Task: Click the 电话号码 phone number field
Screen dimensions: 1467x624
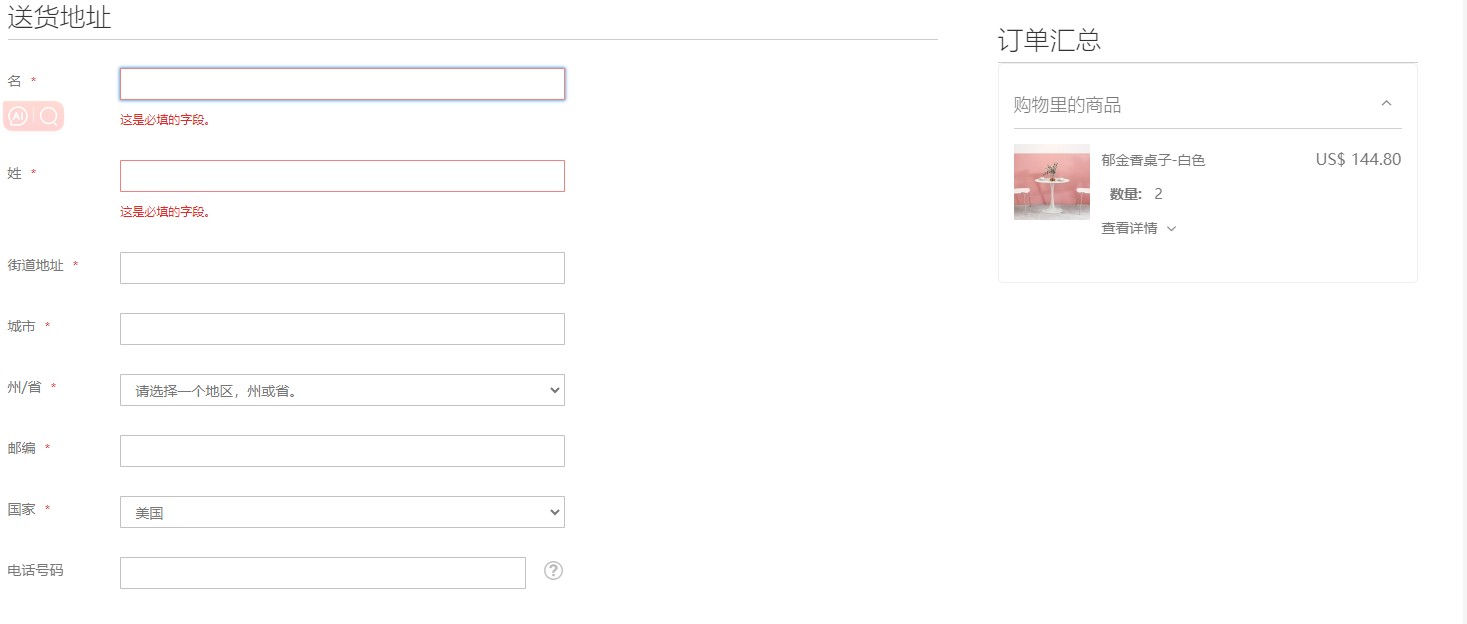Action: coord(323,573)
